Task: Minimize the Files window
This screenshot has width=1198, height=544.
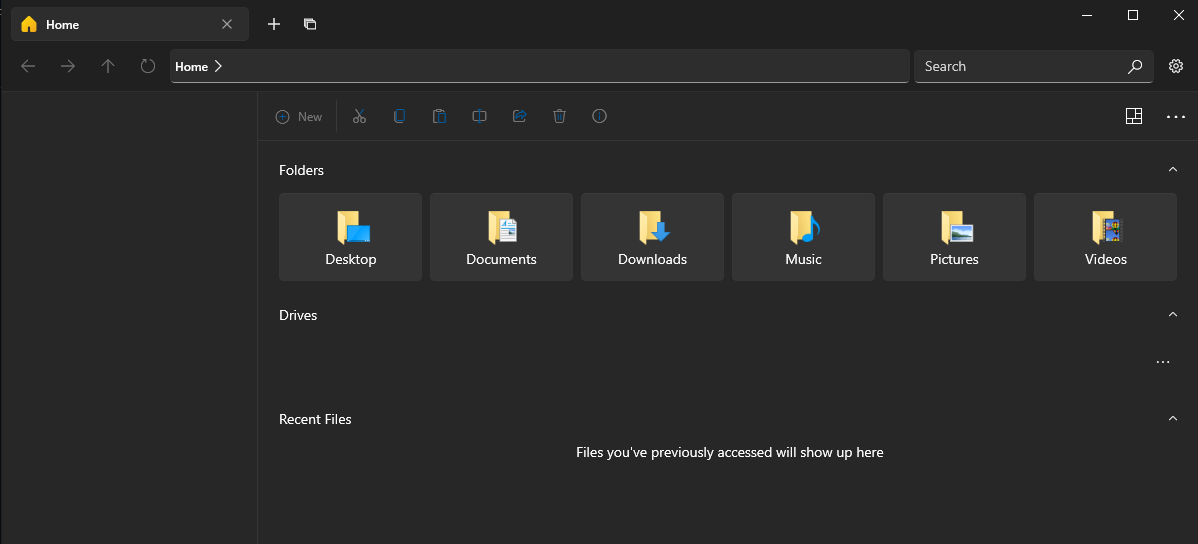Action: [1087, 15]
